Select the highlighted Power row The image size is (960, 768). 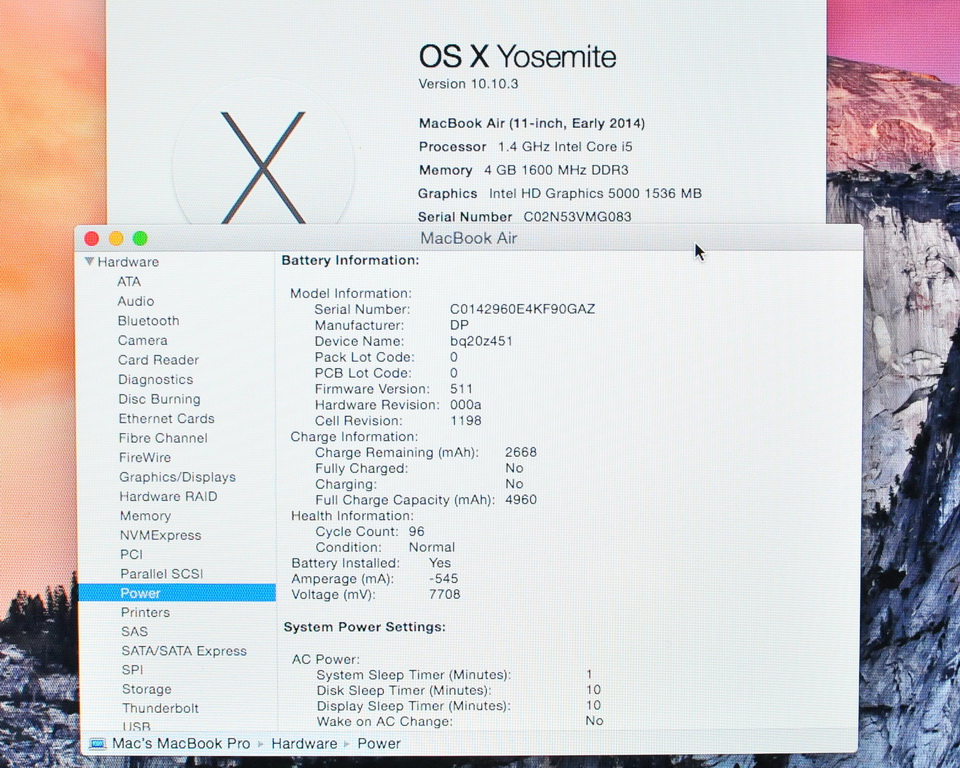tap(178, 593)
